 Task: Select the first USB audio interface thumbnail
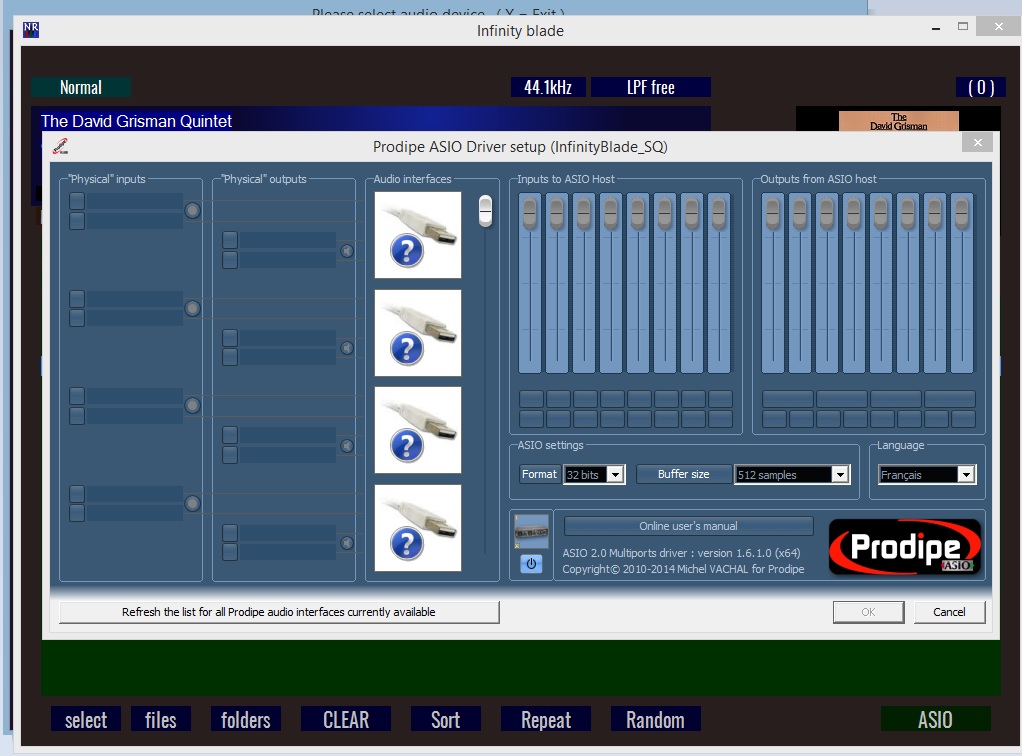pyautogui.click(x=418, y=235)
